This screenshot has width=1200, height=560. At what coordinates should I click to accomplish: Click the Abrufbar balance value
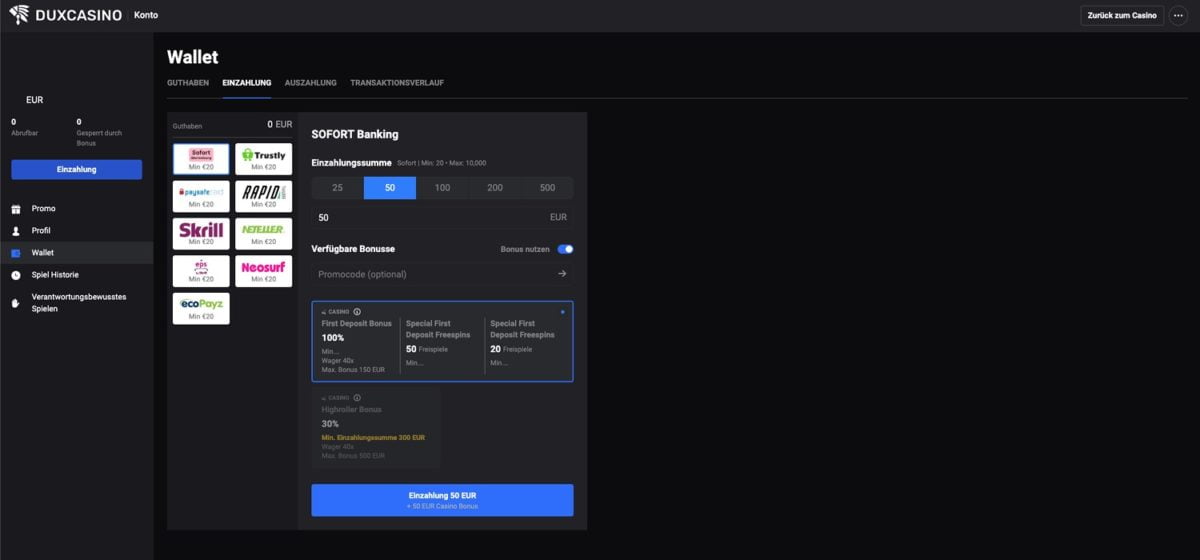coord(14,121)
